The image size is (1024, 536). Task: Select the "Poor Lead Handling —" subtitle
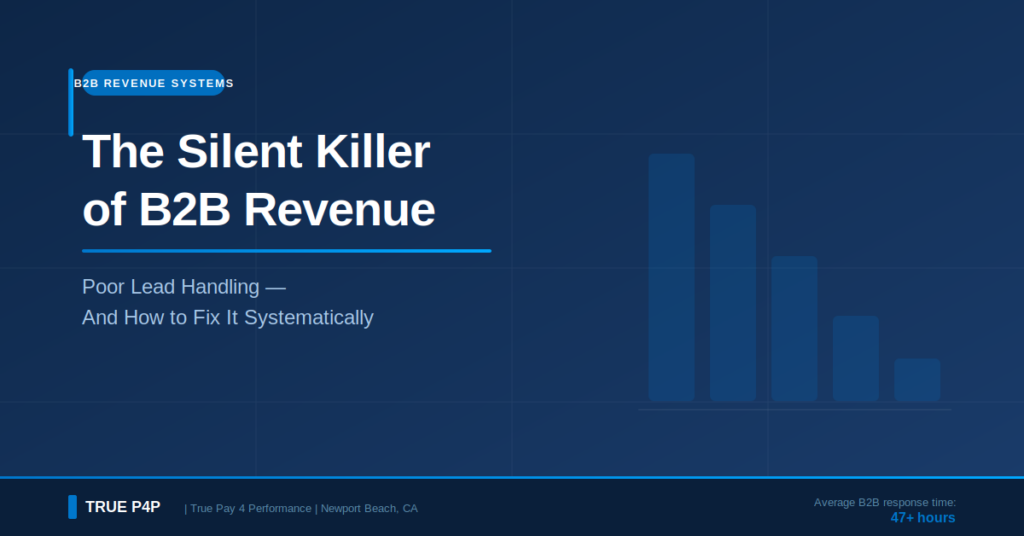click(x=184, y=287)
